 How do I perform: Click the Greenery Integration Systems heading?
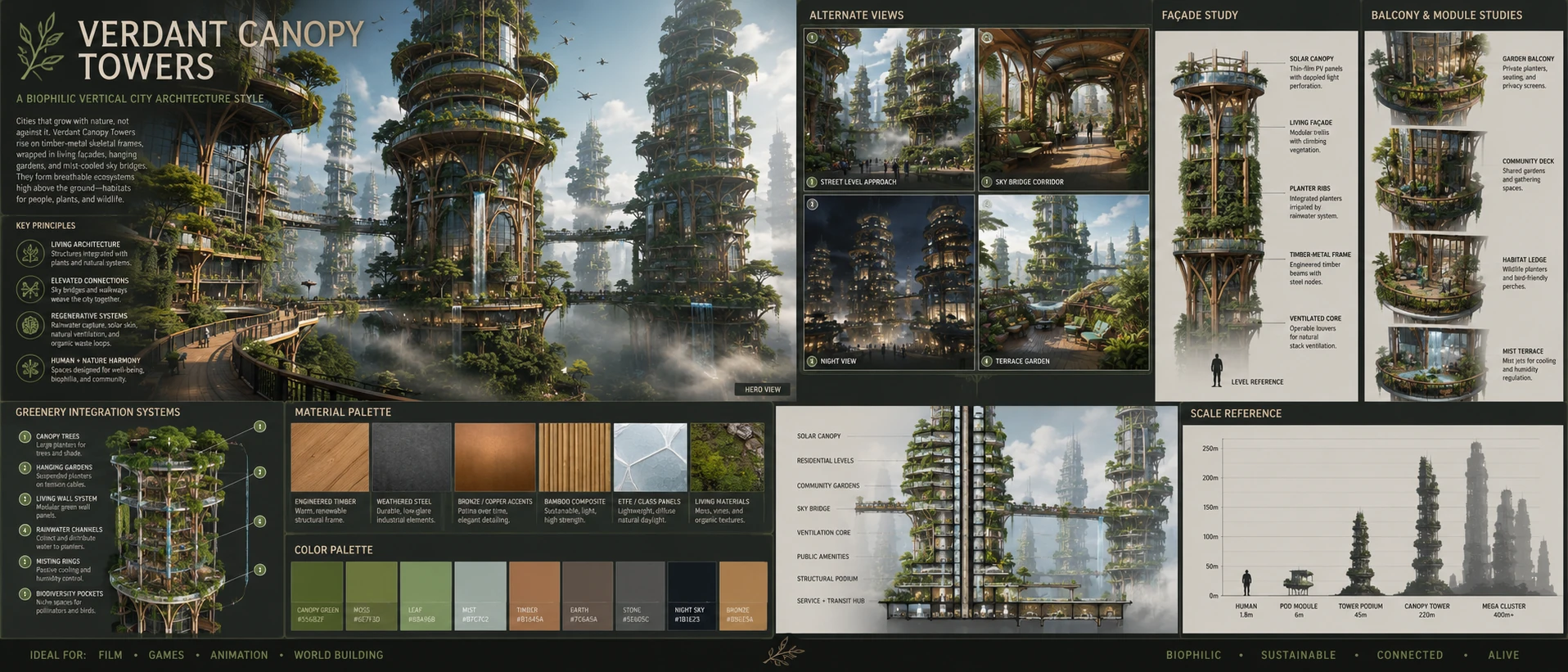point(97,413)
